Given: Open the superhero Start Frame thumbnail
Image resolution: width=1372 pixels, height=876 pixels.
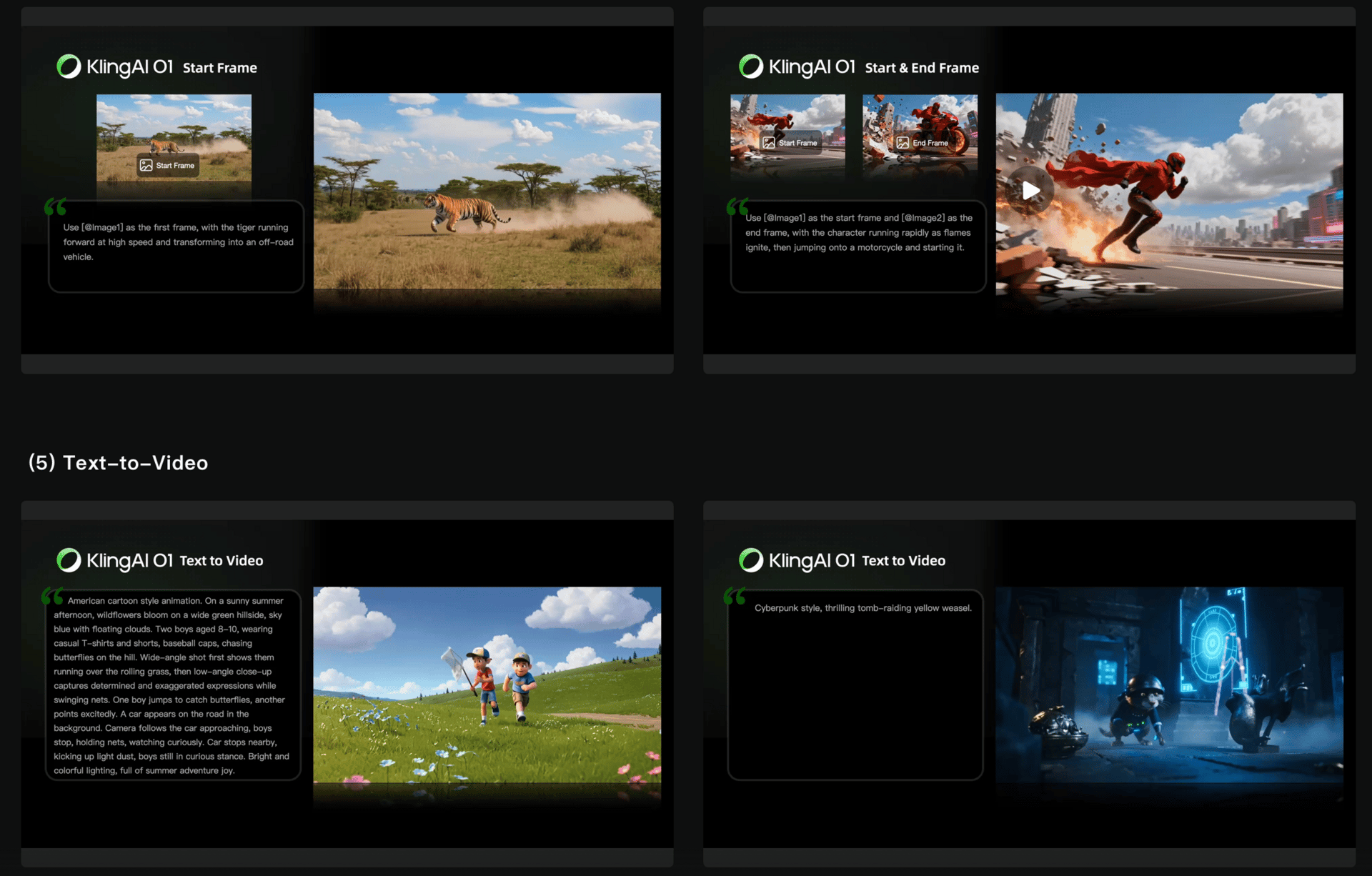Looking at the screenshot, I should point(787,118).
